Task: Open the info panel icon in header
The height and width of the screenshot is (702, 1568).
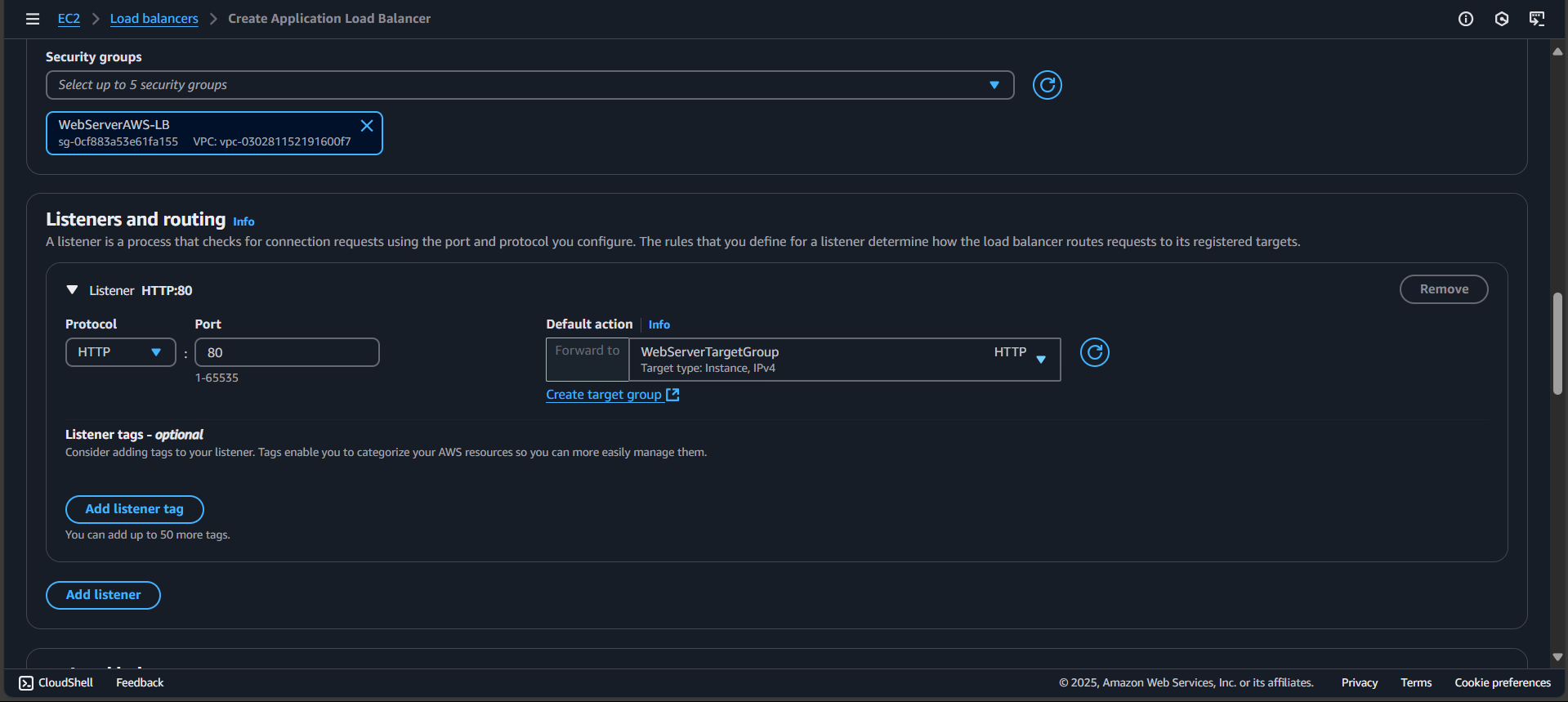Action: [x=1466, y=19]
